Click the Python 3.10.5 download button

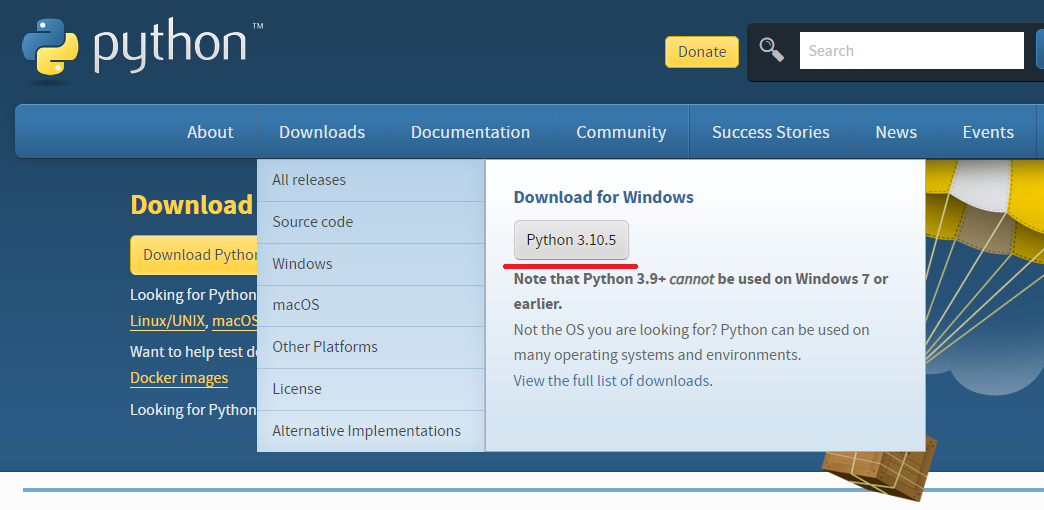coord(571,240)
